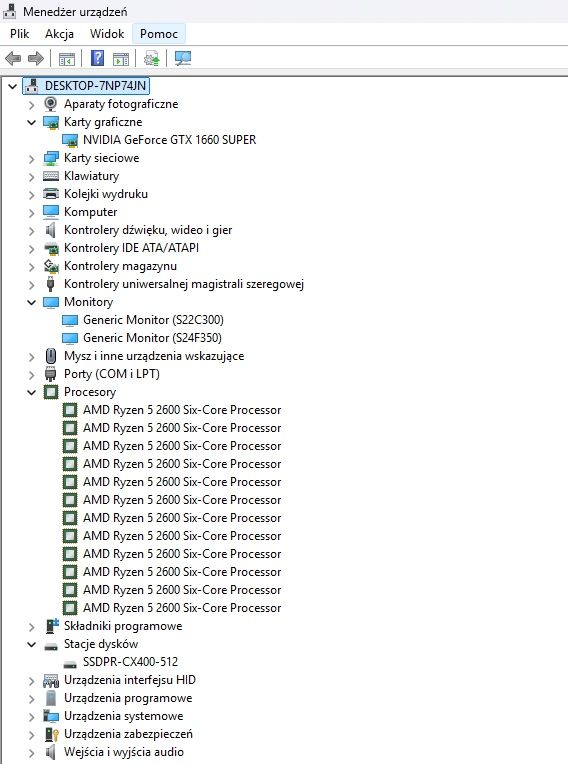Click the Show/Hide action pane toolbar icon
This screenshot has height=764, width=568.
point(121,59)
